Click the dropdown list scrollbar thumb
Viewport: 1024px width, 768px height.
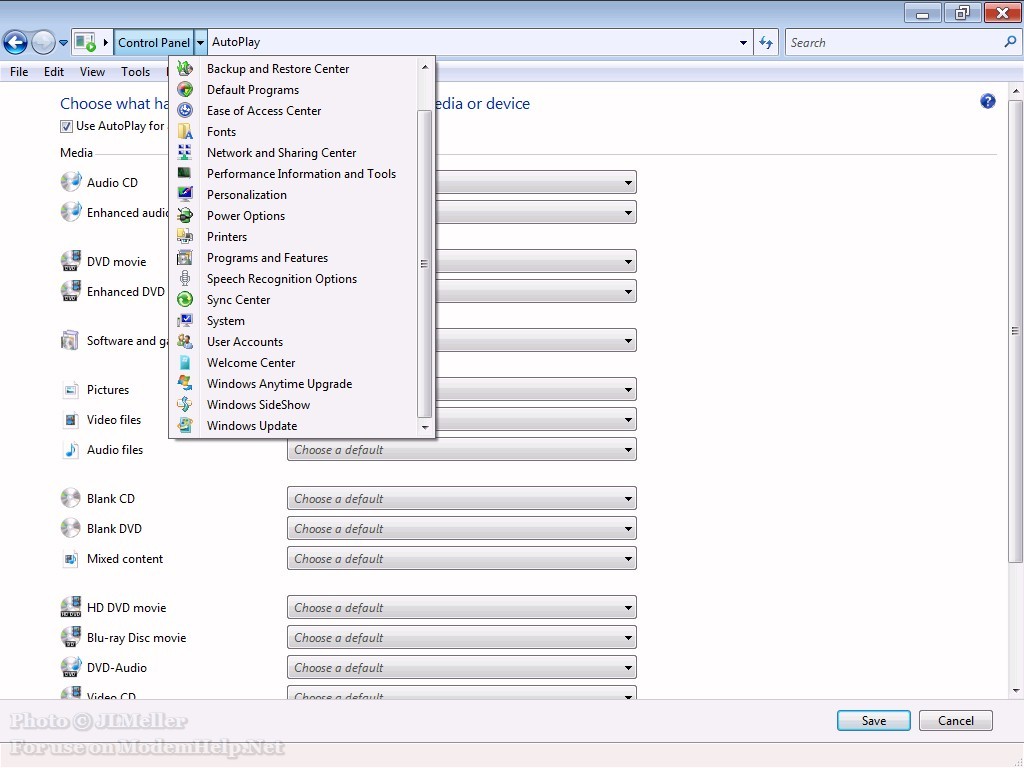(424, 263)
